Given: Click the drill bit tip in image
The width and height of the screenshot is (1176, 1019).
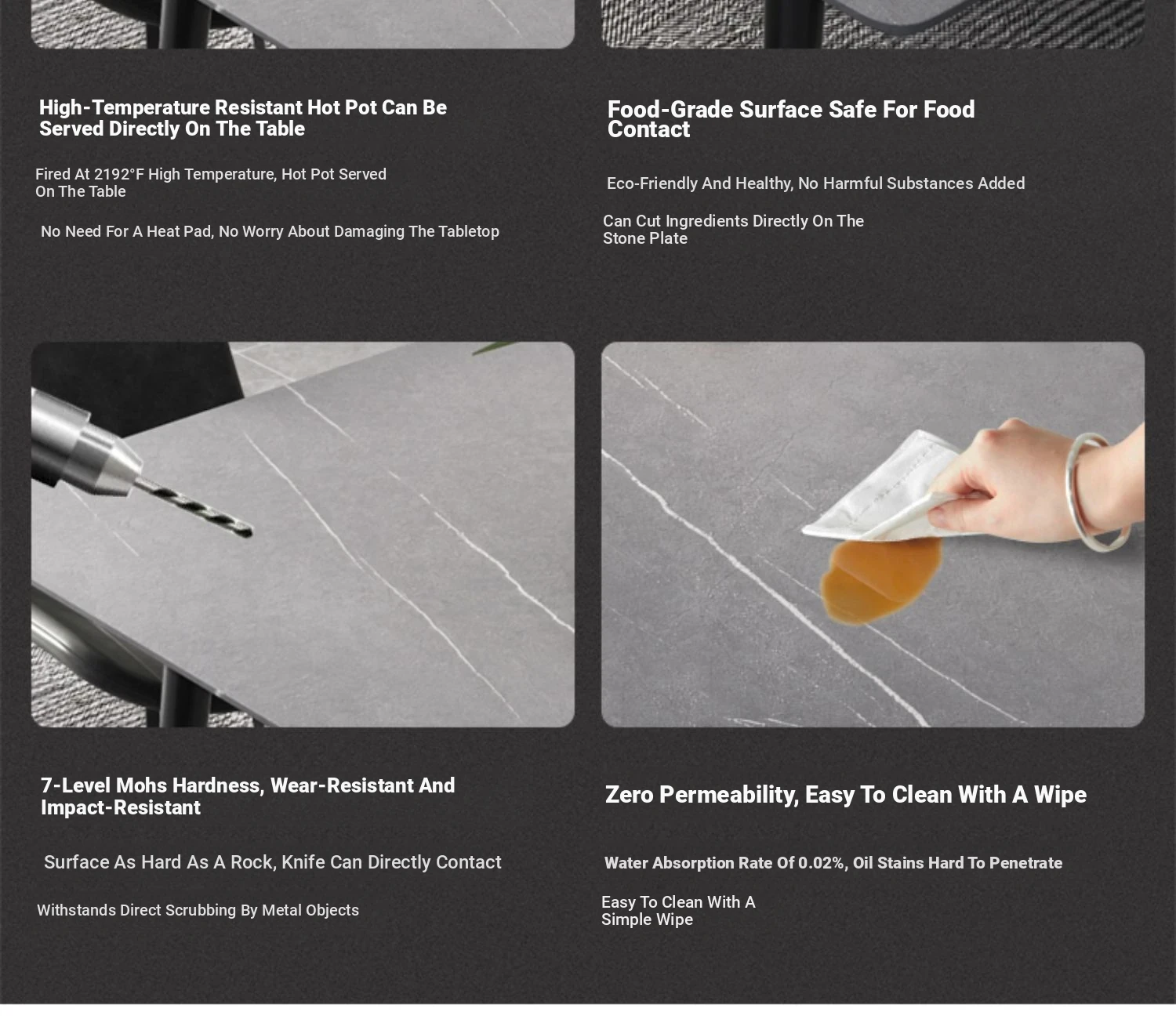Looking at the screenshot, I should [246, 530].
